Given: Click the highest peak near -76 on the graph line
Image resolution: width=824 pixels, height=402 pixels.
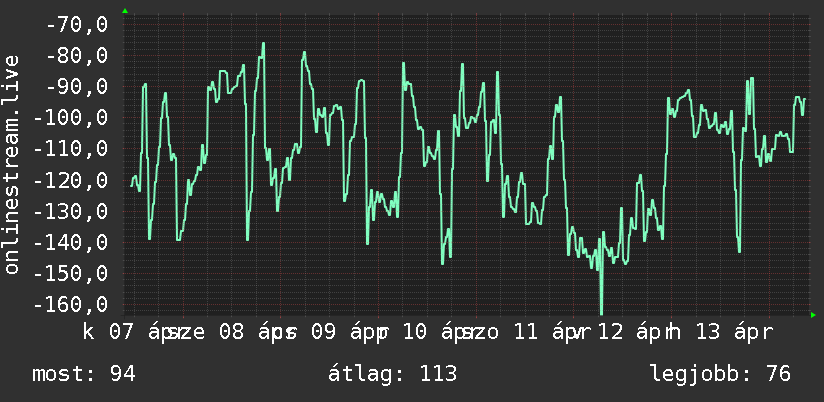Looking at the screenshot, I should [263, 44].
